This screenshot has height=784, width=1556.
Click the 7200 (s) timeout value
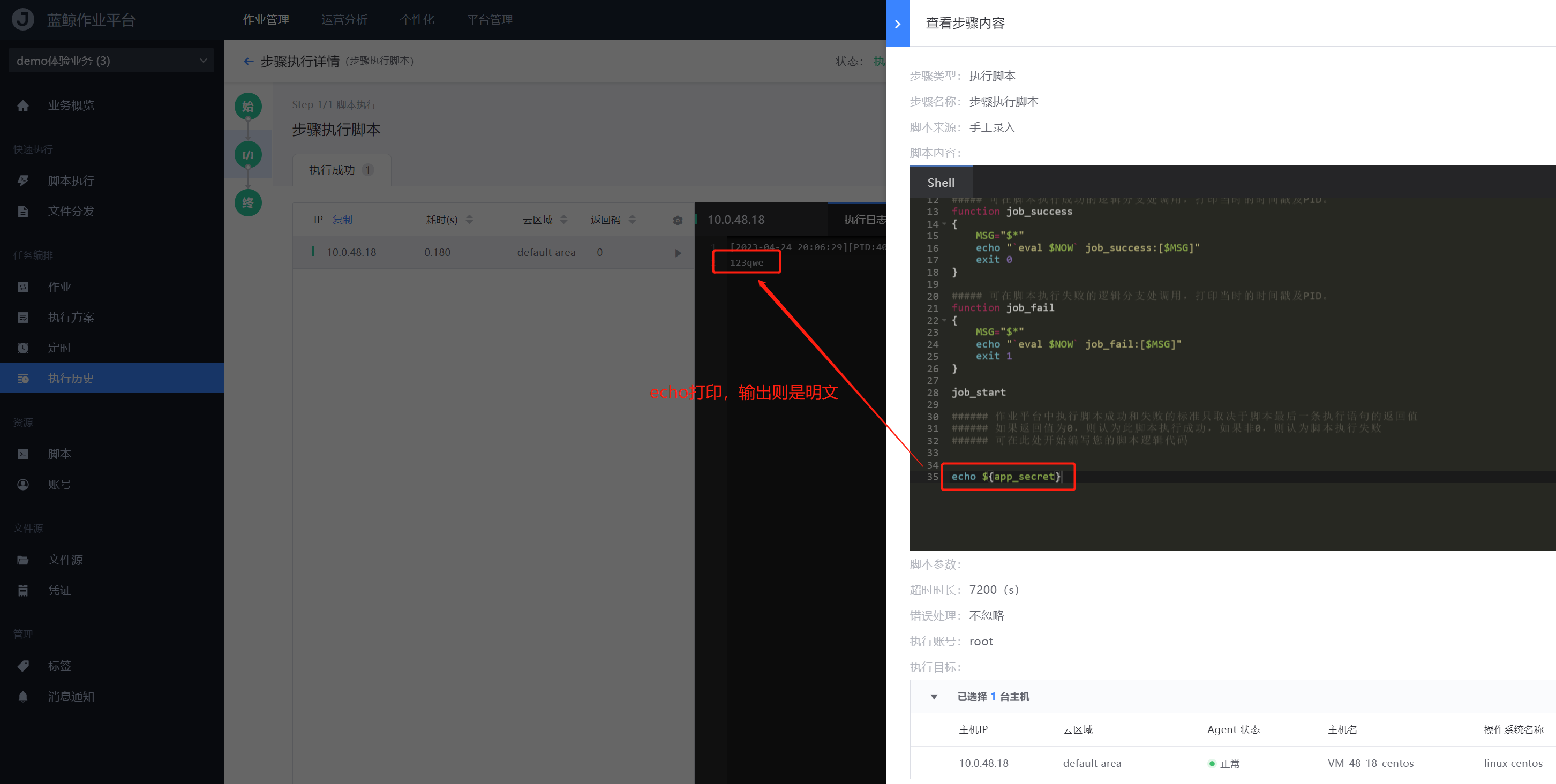tap(994, 590)
